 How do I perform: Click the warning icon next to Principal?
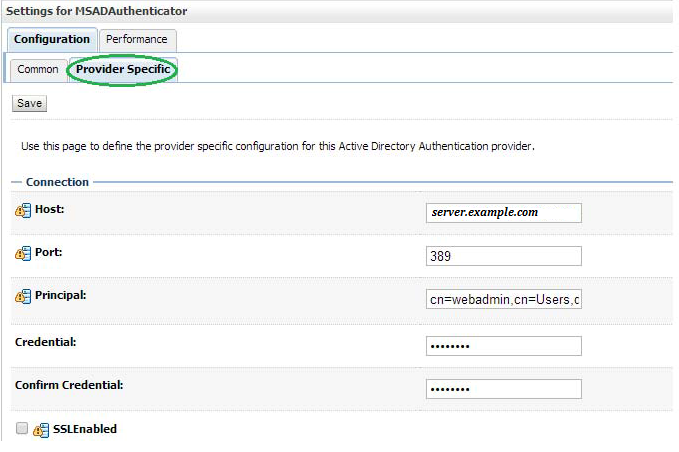[23, 296]
